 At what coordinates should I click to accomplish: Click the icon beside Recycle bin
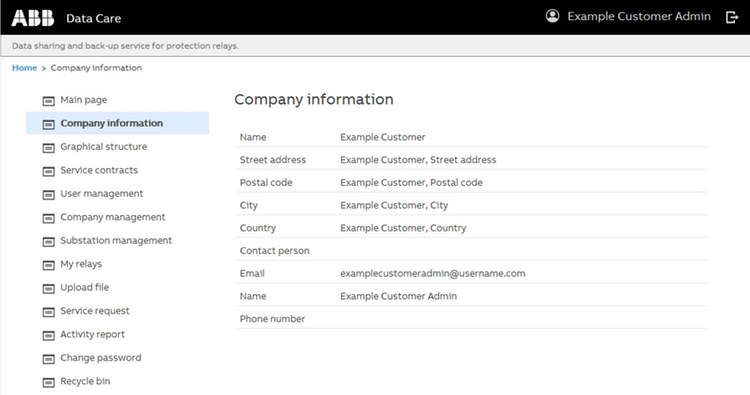pos(49,382)
